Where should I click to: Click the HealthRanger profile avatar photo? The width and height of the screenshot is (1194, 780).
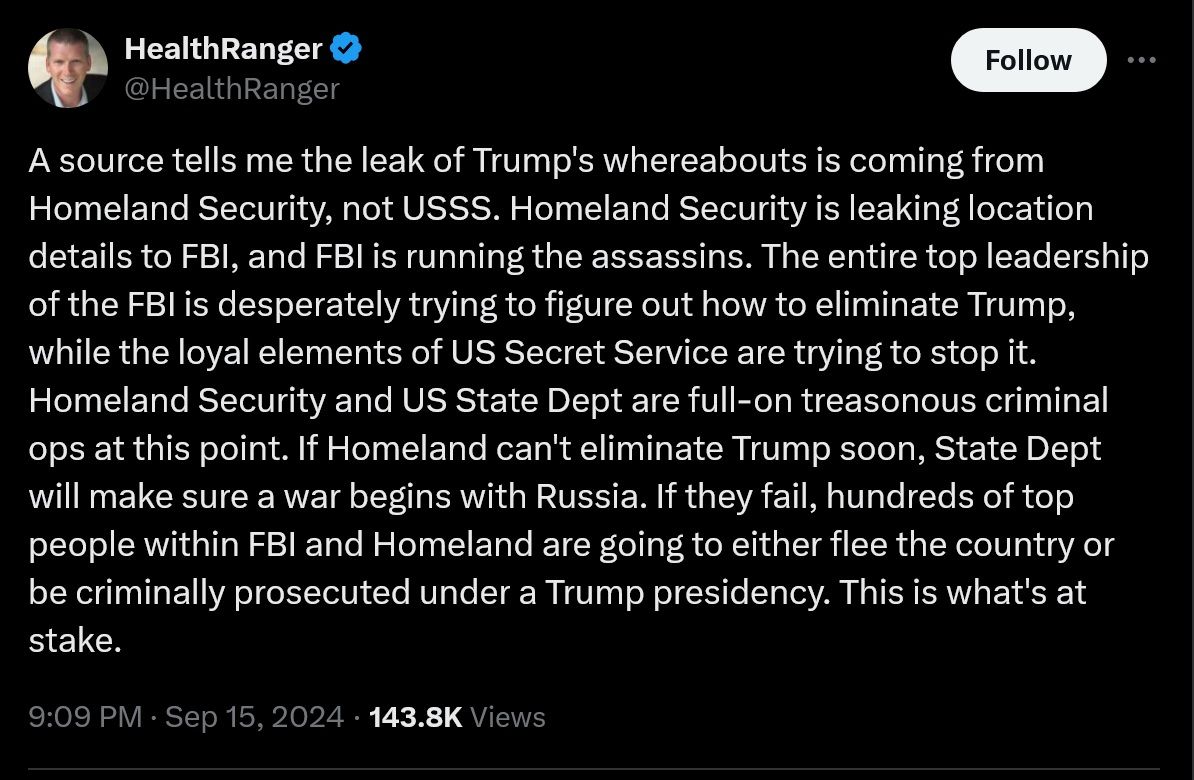point(68,68)
